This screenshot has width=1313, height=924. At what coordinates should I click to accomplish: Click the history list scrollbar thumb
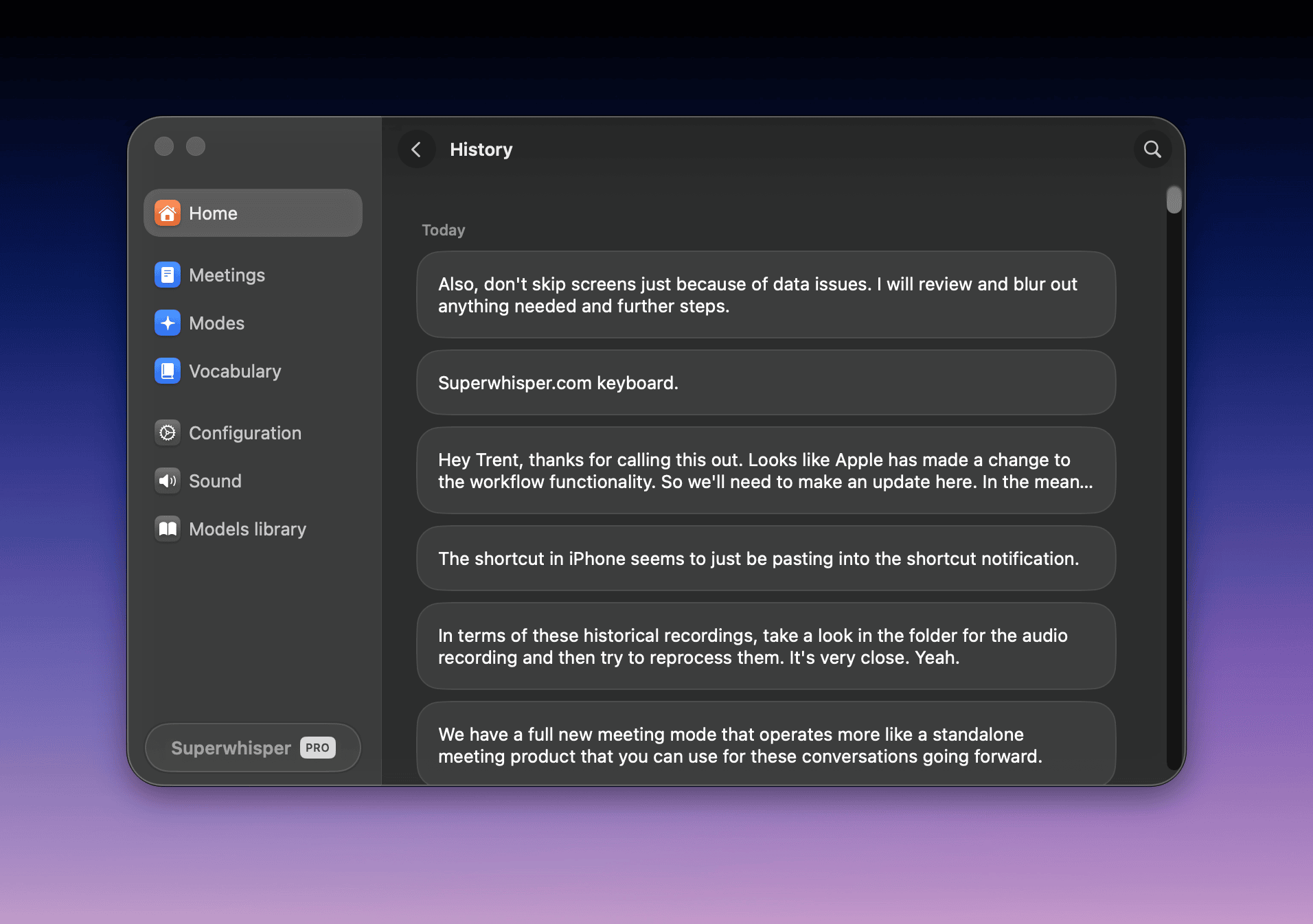click(1174, 200)
